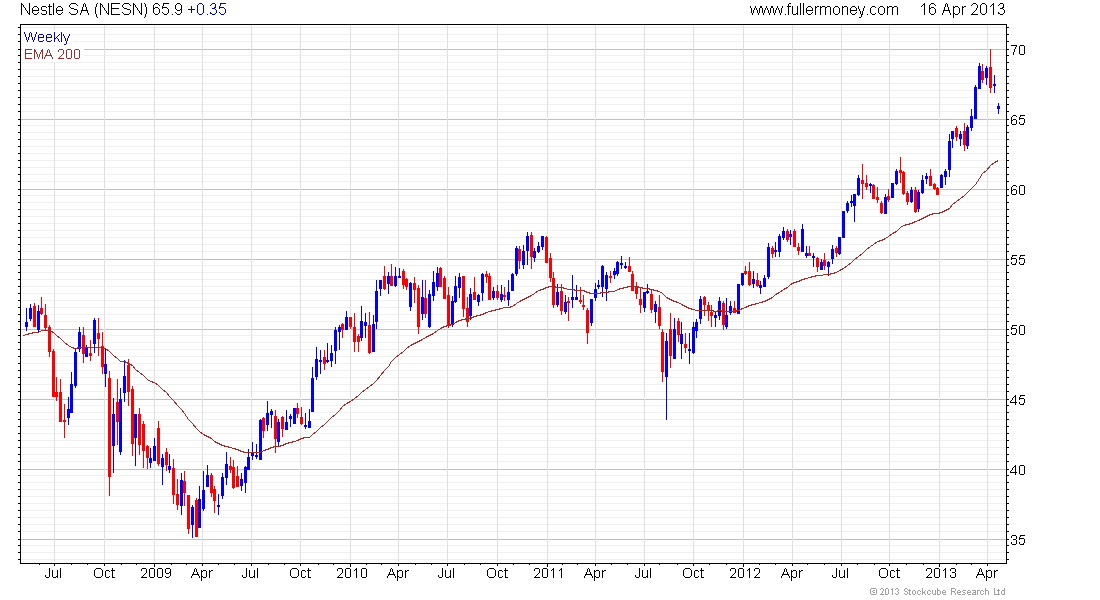Click the long-wick candle spiking to 44 in 2011
This screenshot has width=1100, height=600.
tap(666, 377)
